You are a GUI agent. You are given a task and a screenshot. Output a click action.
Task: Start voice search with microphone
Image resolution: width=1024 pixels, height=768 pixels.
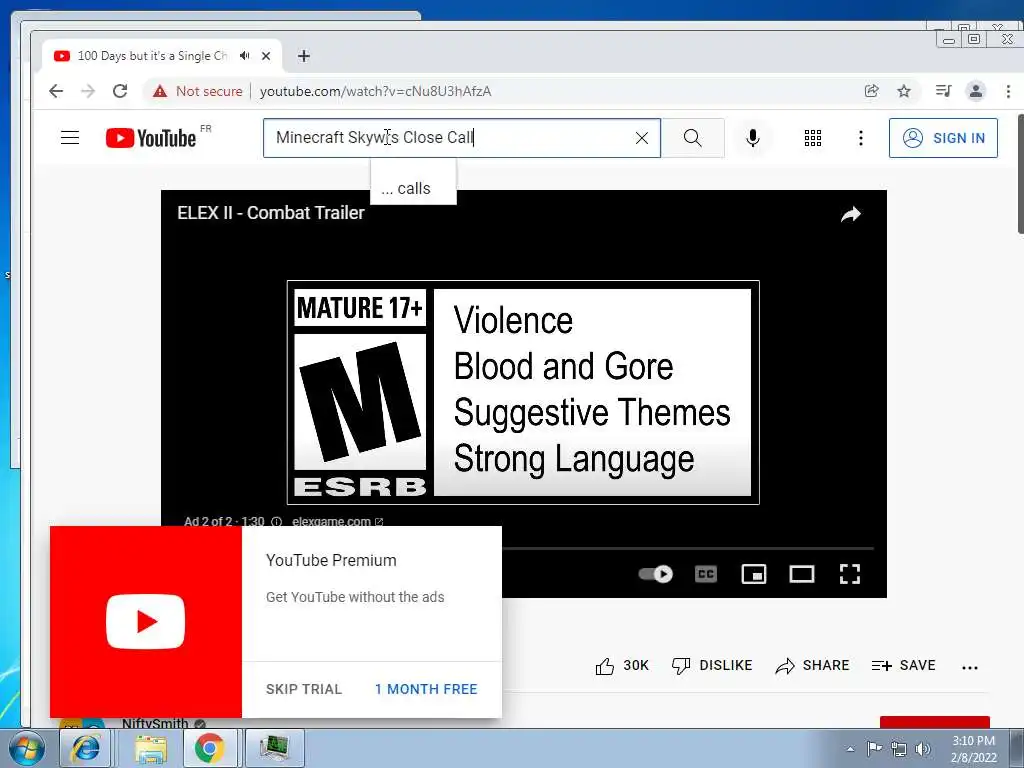click(x=753, y=138)
